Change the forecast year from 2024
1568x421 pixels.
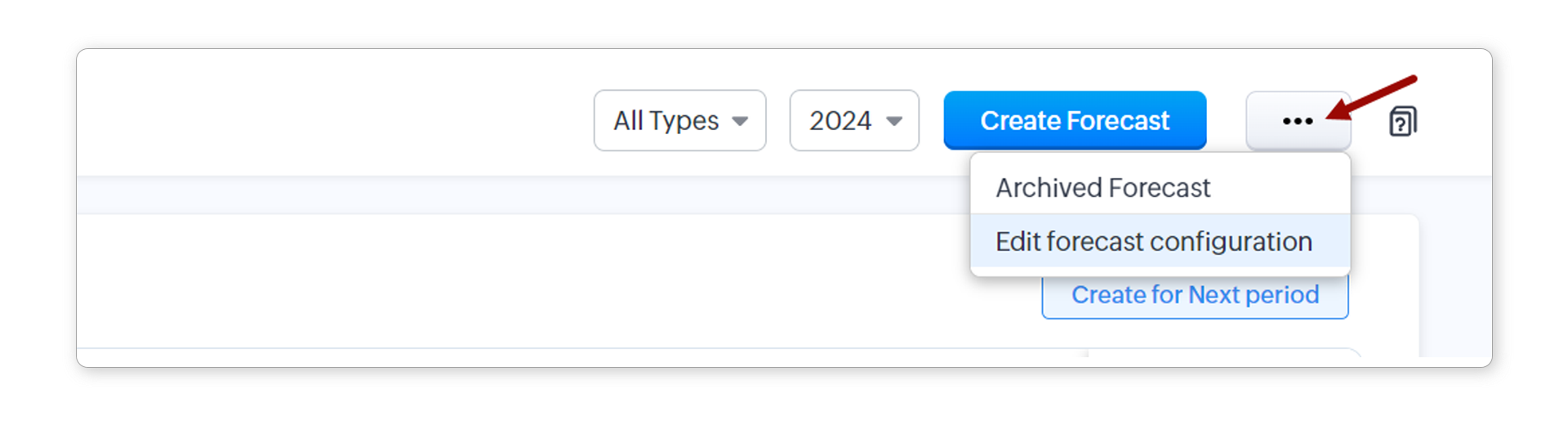[853, 121]
